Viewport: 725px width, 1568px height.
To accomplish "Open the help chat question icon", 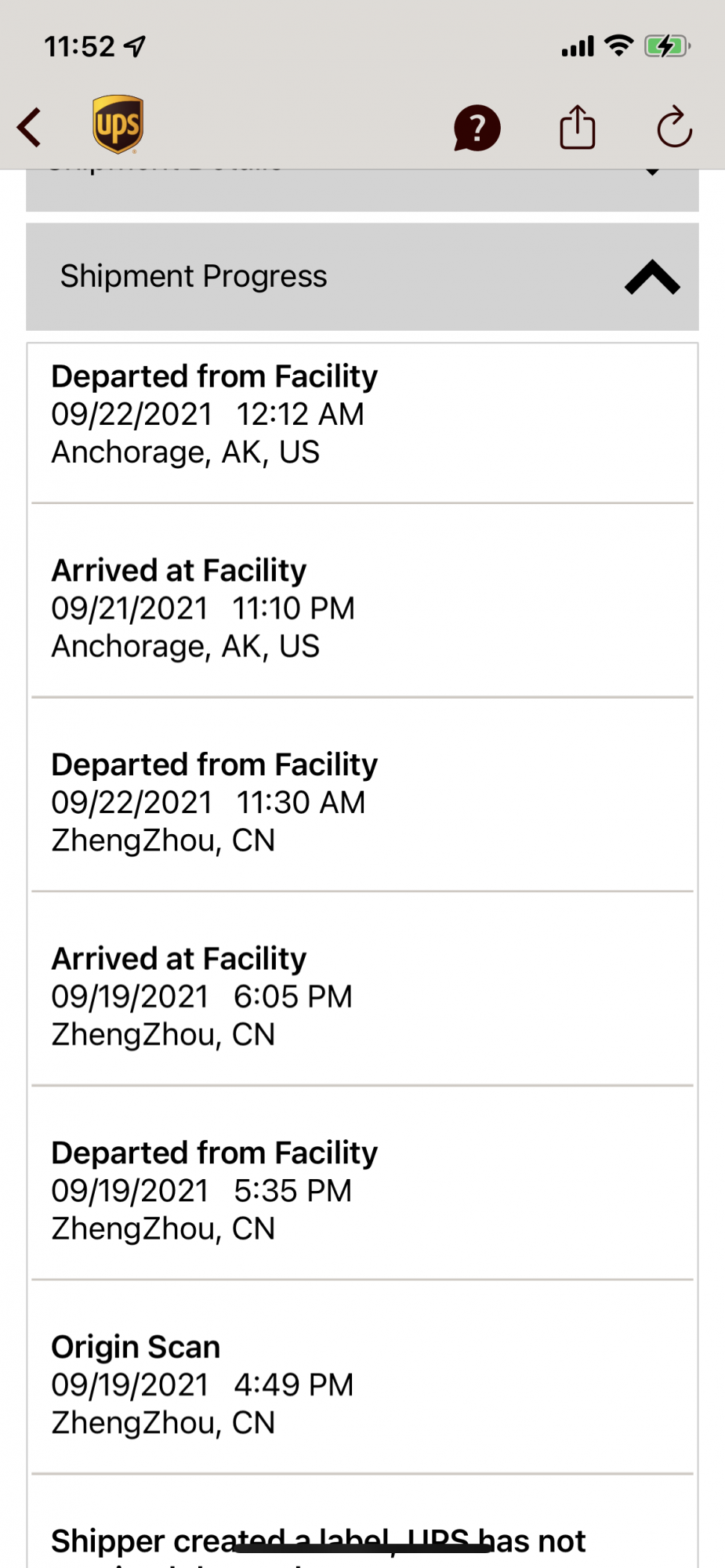I will (477, 128).
